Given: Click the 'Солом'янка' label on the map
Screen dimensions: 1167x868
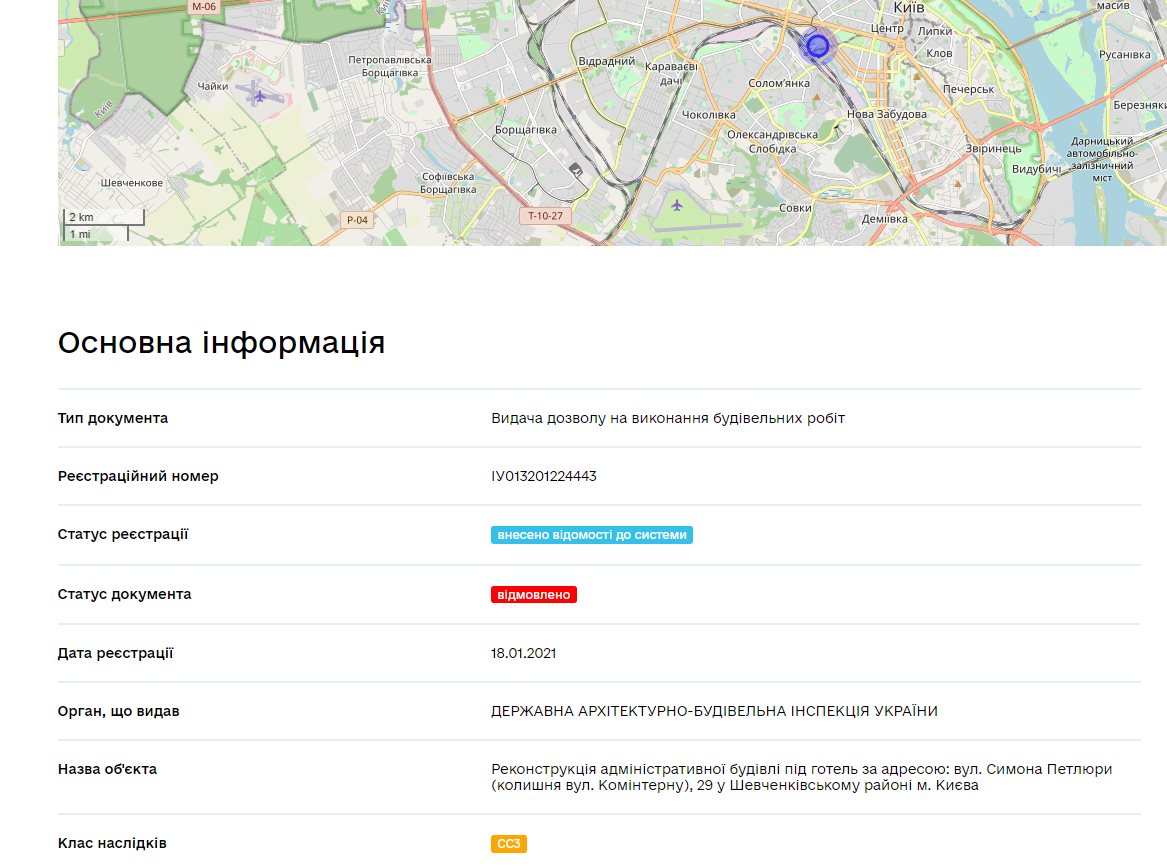Looking at the screenshot, I should (779, 83).
